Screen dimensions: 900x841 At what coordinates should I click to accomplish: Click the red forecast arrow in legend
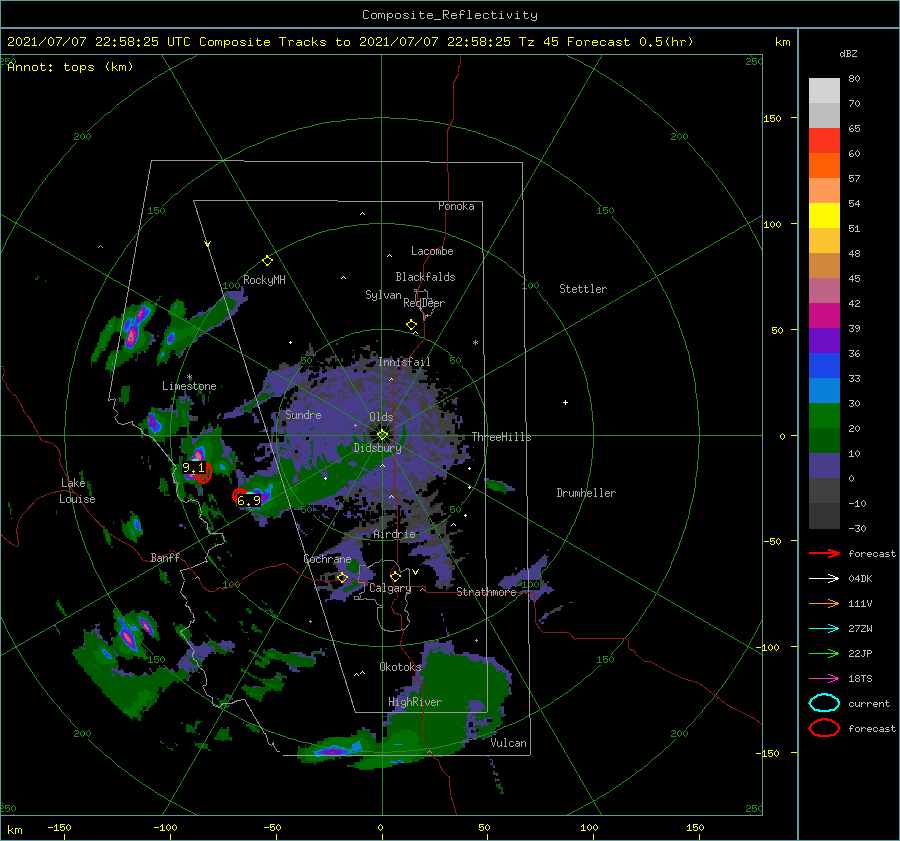coord(824,553)
